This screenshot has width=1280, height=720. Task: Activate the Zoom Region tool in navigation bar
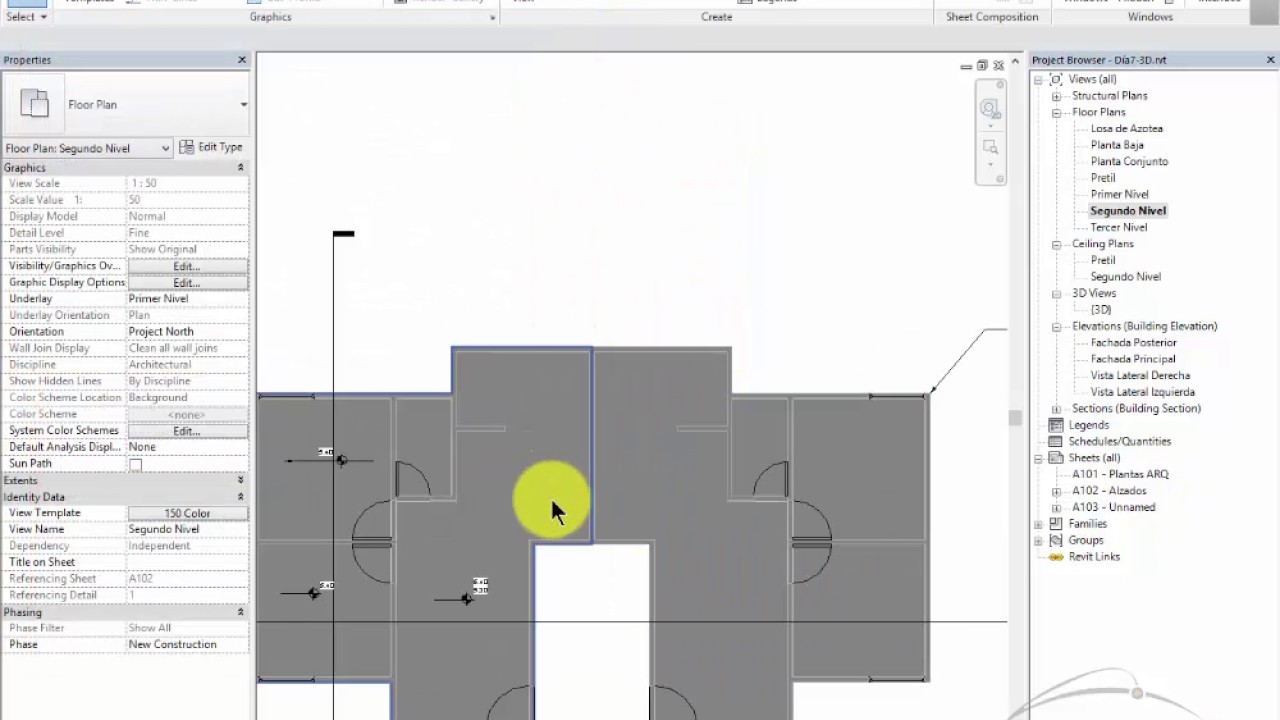pyautogui.click(x=990, y=147)
